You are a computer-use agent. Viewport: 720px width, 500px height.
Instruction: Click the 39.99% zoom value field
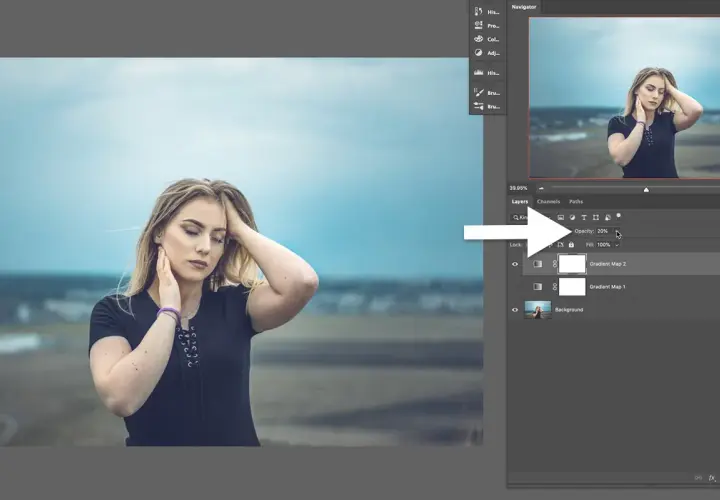coord(518,188)
